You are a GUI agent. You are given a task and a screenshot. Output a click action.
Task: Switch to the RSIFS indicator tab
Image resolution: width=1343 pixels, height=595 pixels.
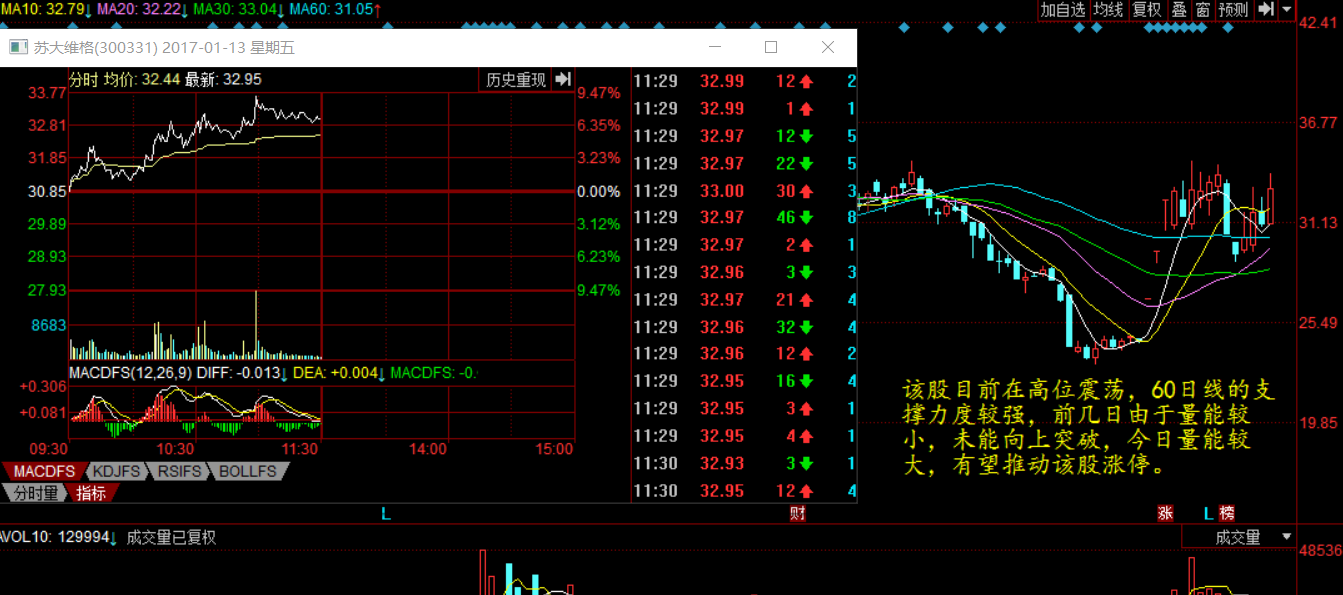(x=178, y=471)
